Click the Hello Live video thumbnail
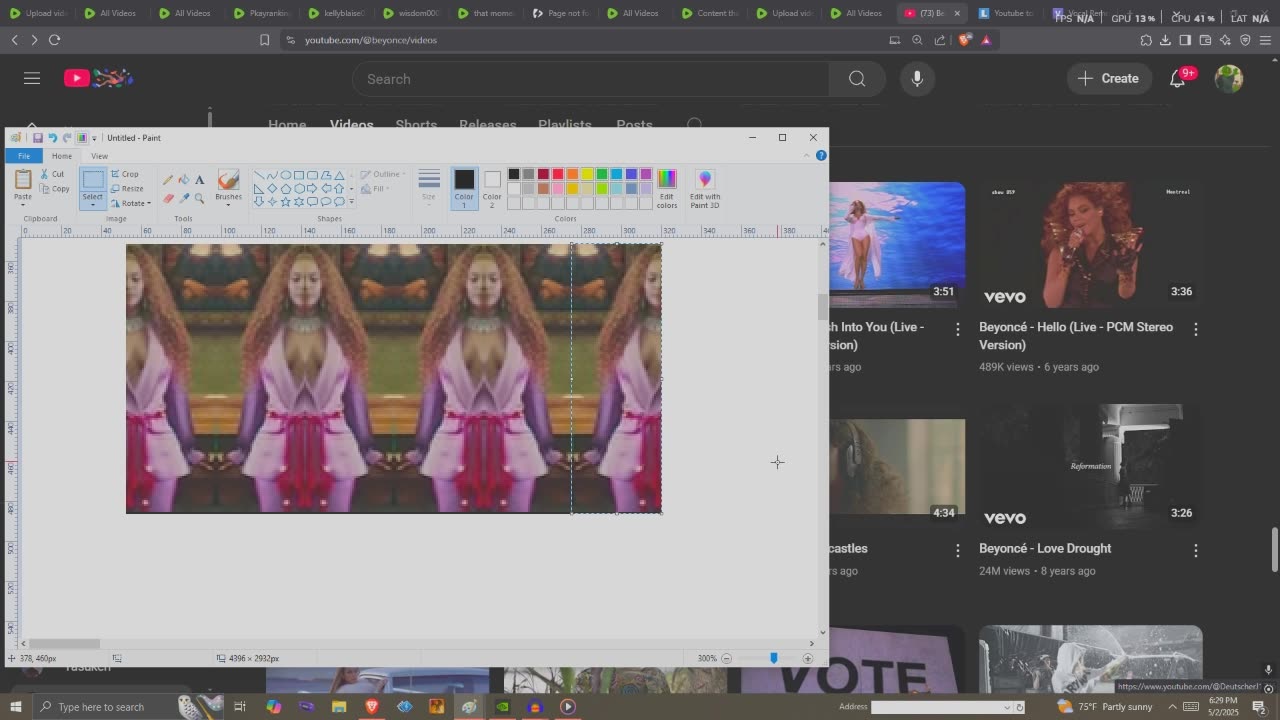This screenshot has height=720, width=1280. pyautogui.click(x=1091, y=244)
